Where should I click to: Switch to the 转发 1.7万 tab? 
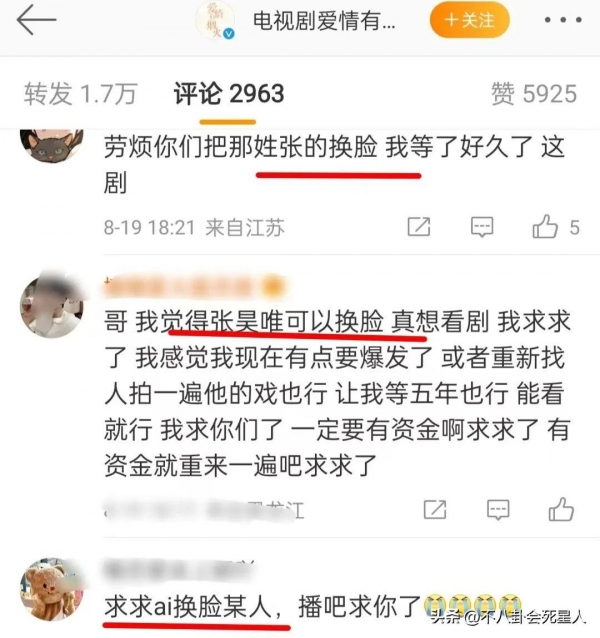(x=80, y=94)
